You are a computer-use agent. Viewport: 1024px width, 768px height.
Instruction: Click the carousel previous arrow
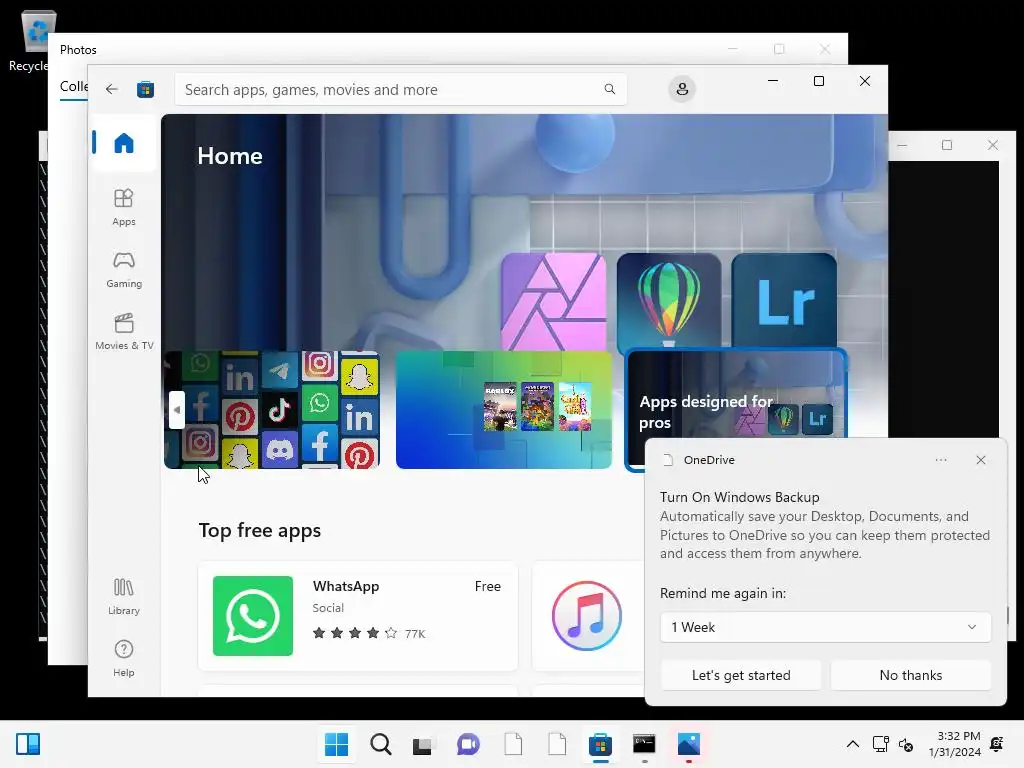pos(177,410)
